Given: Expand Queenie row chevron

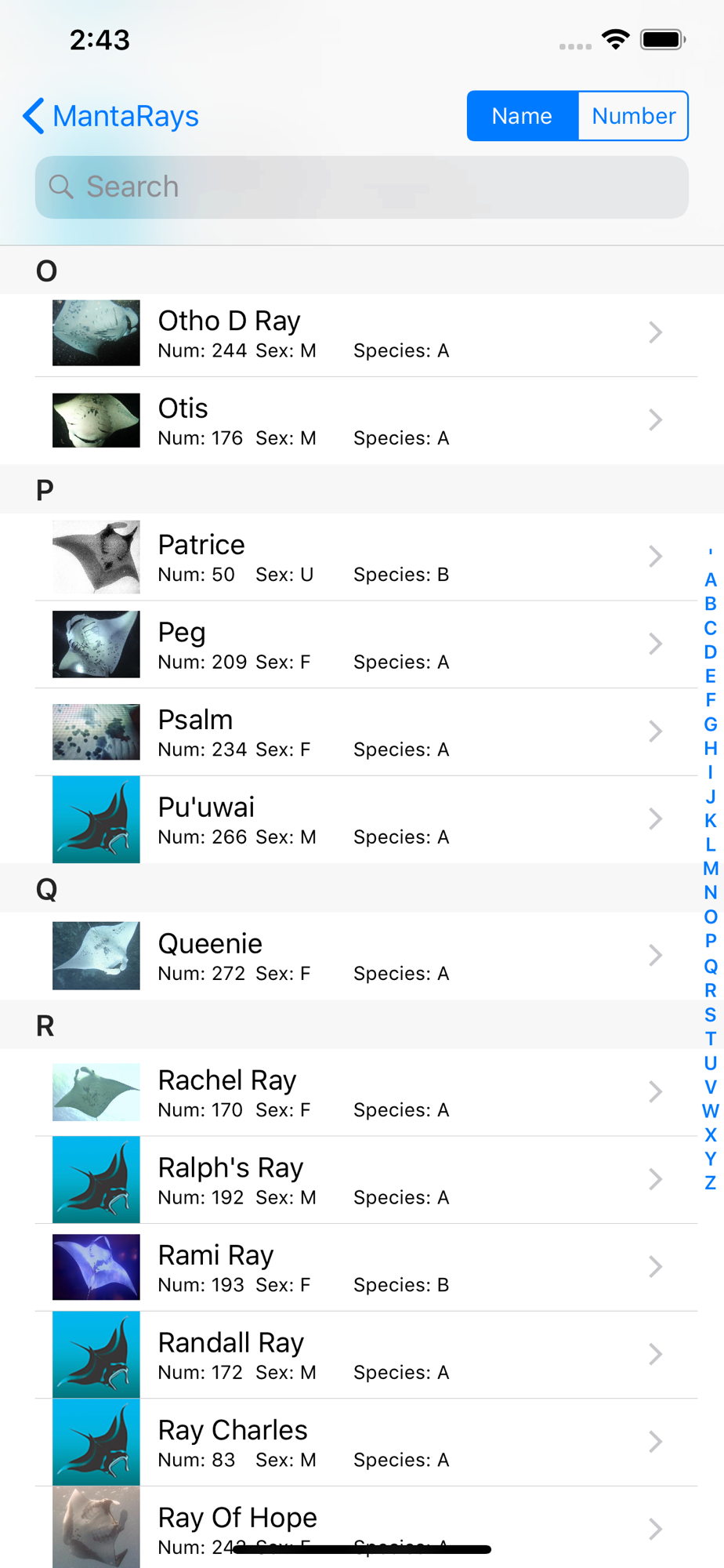Looking at the screenshot, I should click(x=656, y=956).
